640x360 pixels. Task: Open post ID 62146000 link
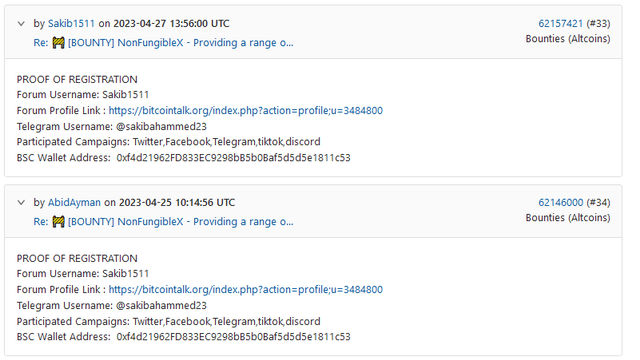click(560, 202)
